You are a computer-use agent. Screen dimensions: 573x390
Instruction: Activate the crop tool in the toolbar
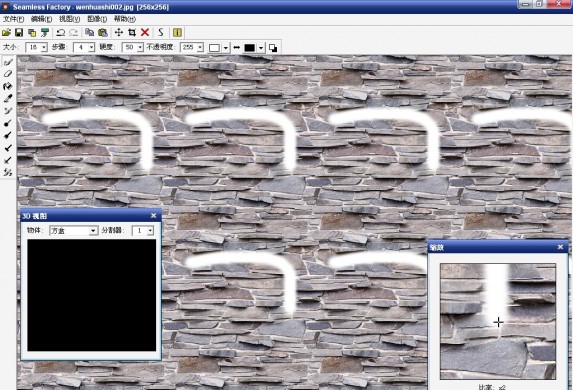132,33
